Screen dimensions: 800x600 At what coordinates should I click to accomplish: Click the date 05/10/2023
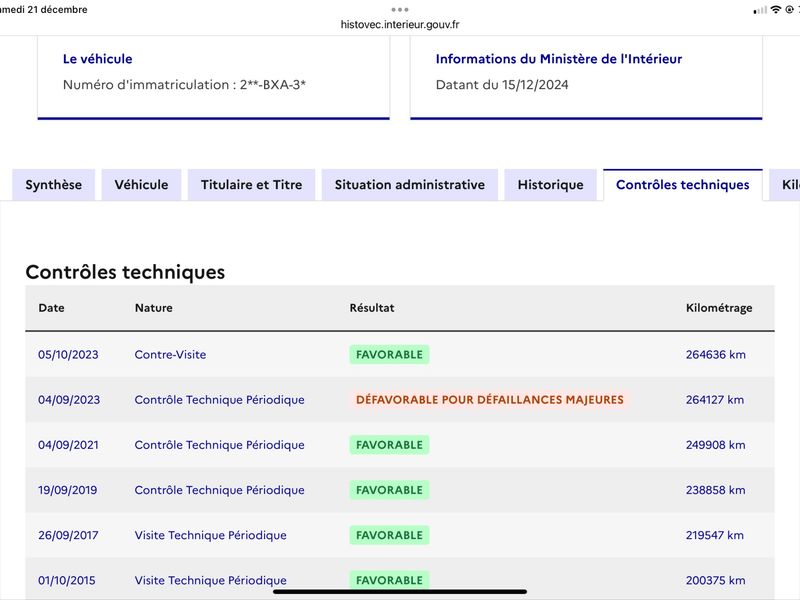[x=68, y=355]
